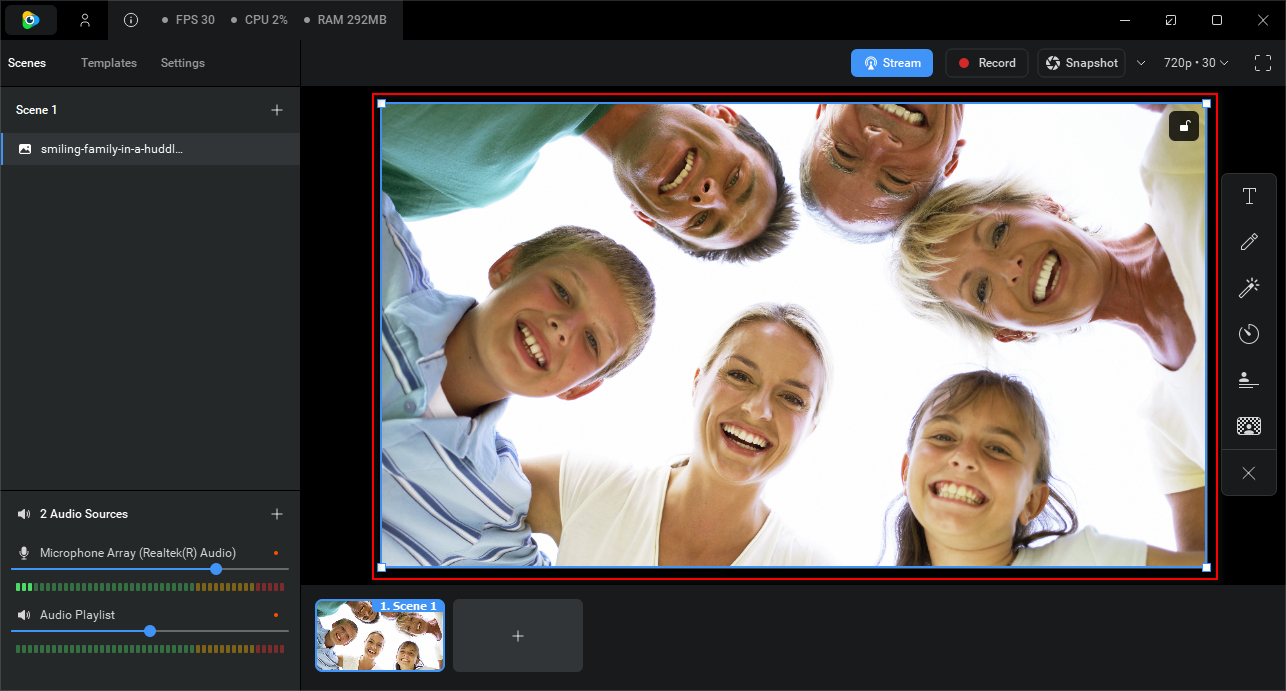Image resolution: width=1286 pixels, height=691 pixels.
Task: Click the Scene 1 header label
Action: tap(37, 110)
